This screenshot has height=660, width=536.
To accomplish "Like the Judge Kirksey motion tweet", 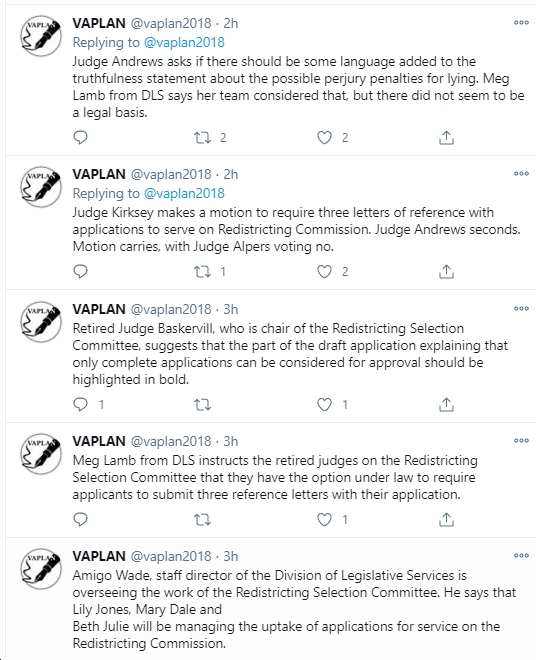I will tap(324, 271).
